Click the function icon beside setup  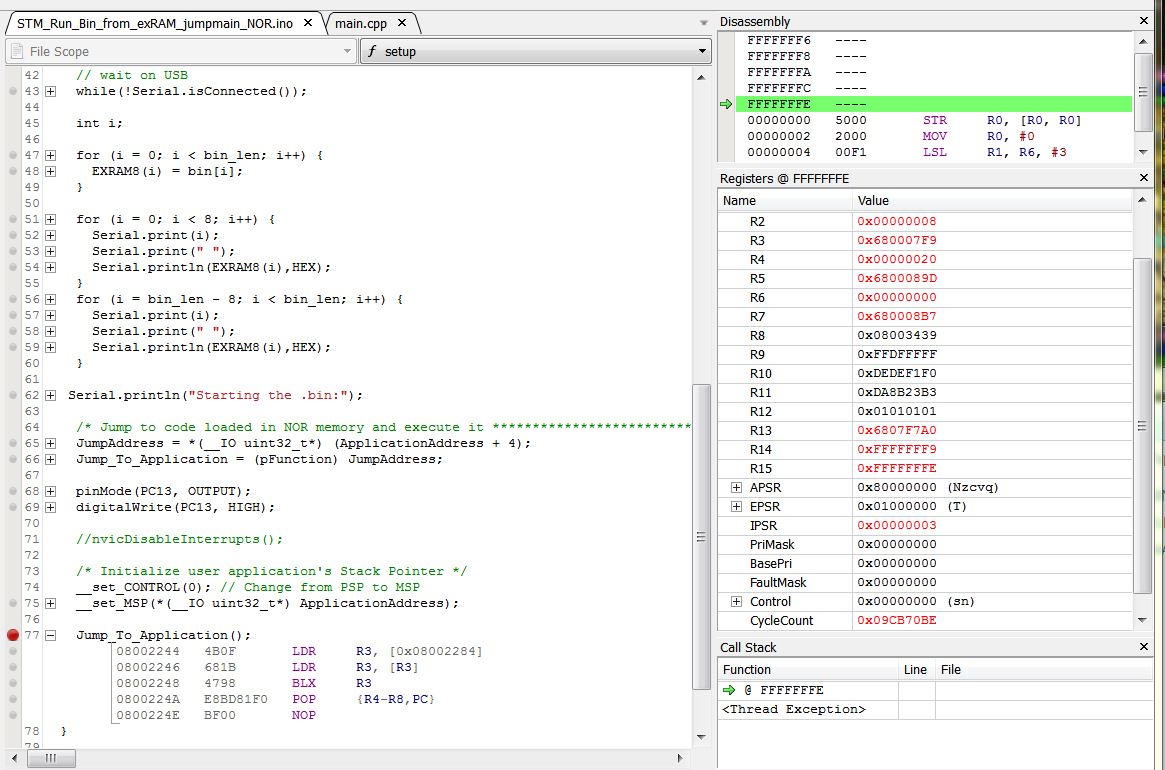(373, 51)
